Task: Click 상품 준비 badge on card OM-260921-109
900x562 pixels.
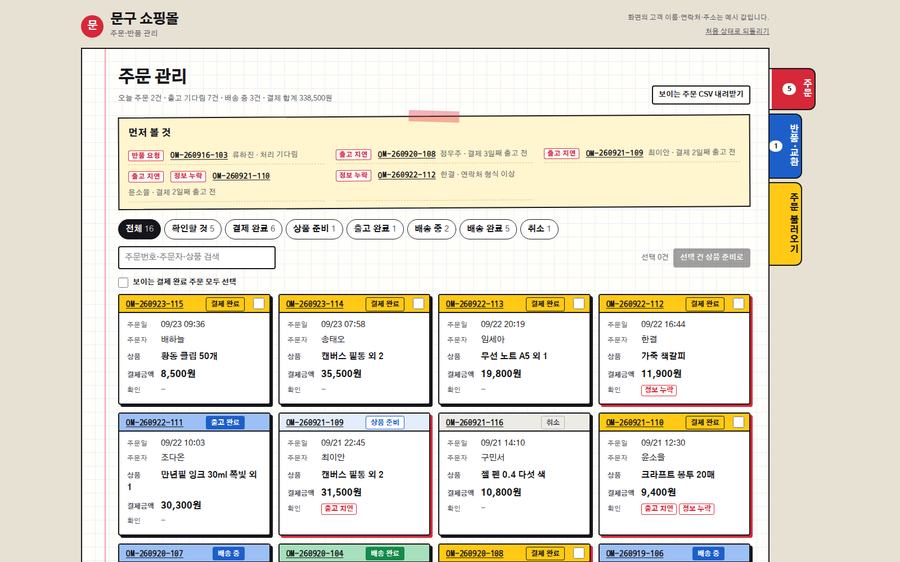Action: click(385, 423)
